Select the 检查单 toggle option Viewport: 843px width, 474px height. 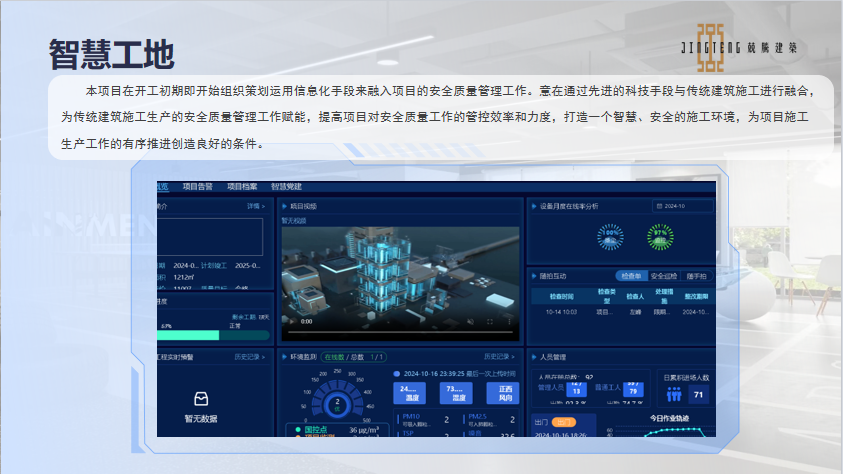[631, 276]
